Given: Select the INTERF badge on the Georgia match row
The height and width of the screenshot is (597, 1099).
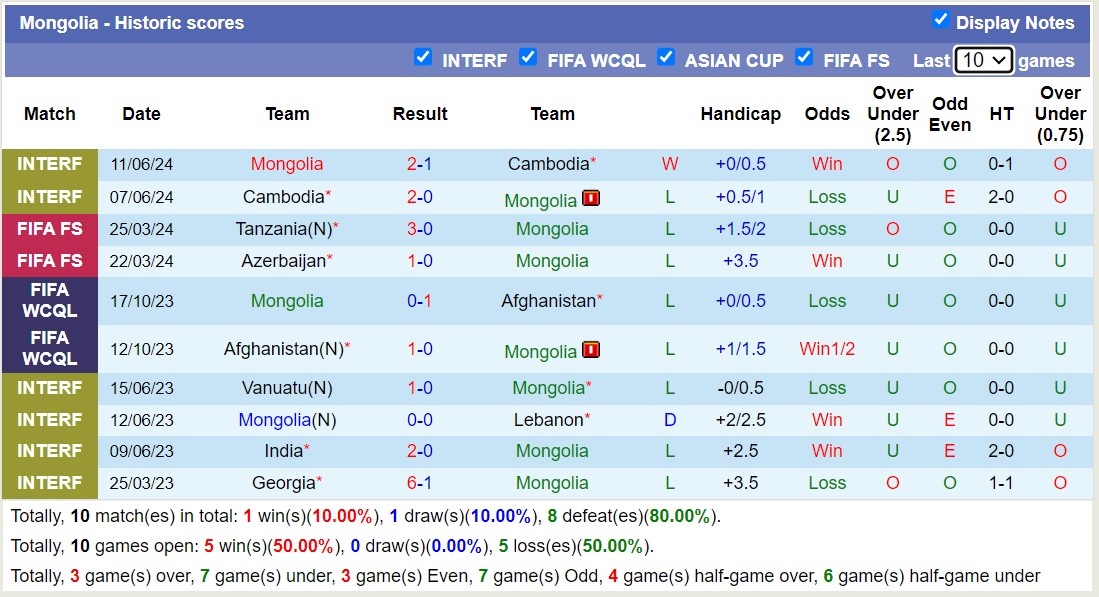Looking at the screenshot, I should (50, 483).
